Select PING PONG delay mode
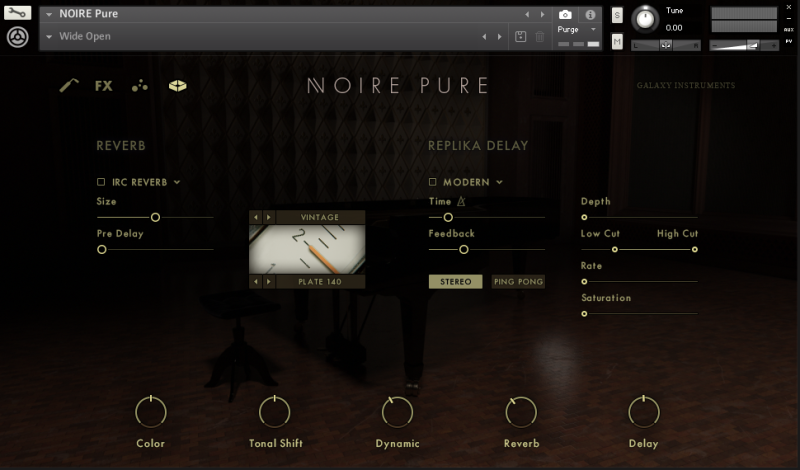 518,282
